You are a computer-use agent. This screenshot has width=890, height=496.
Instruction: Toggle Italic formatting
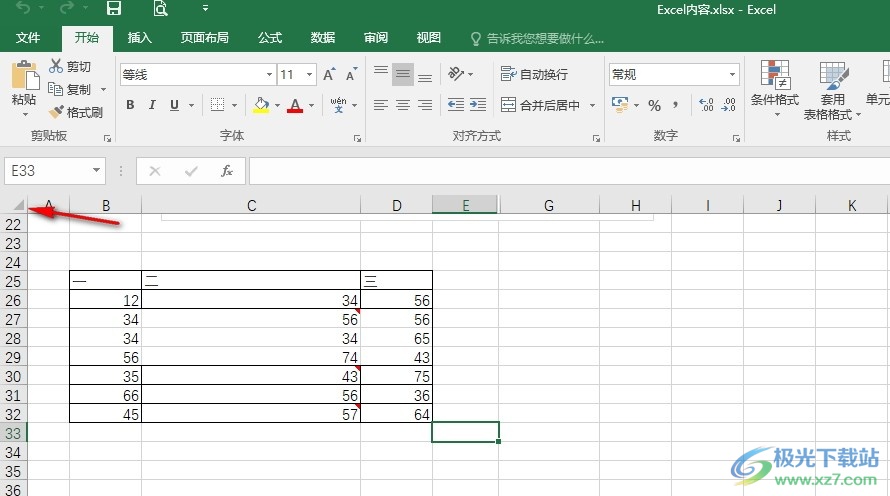coord(152,105)
